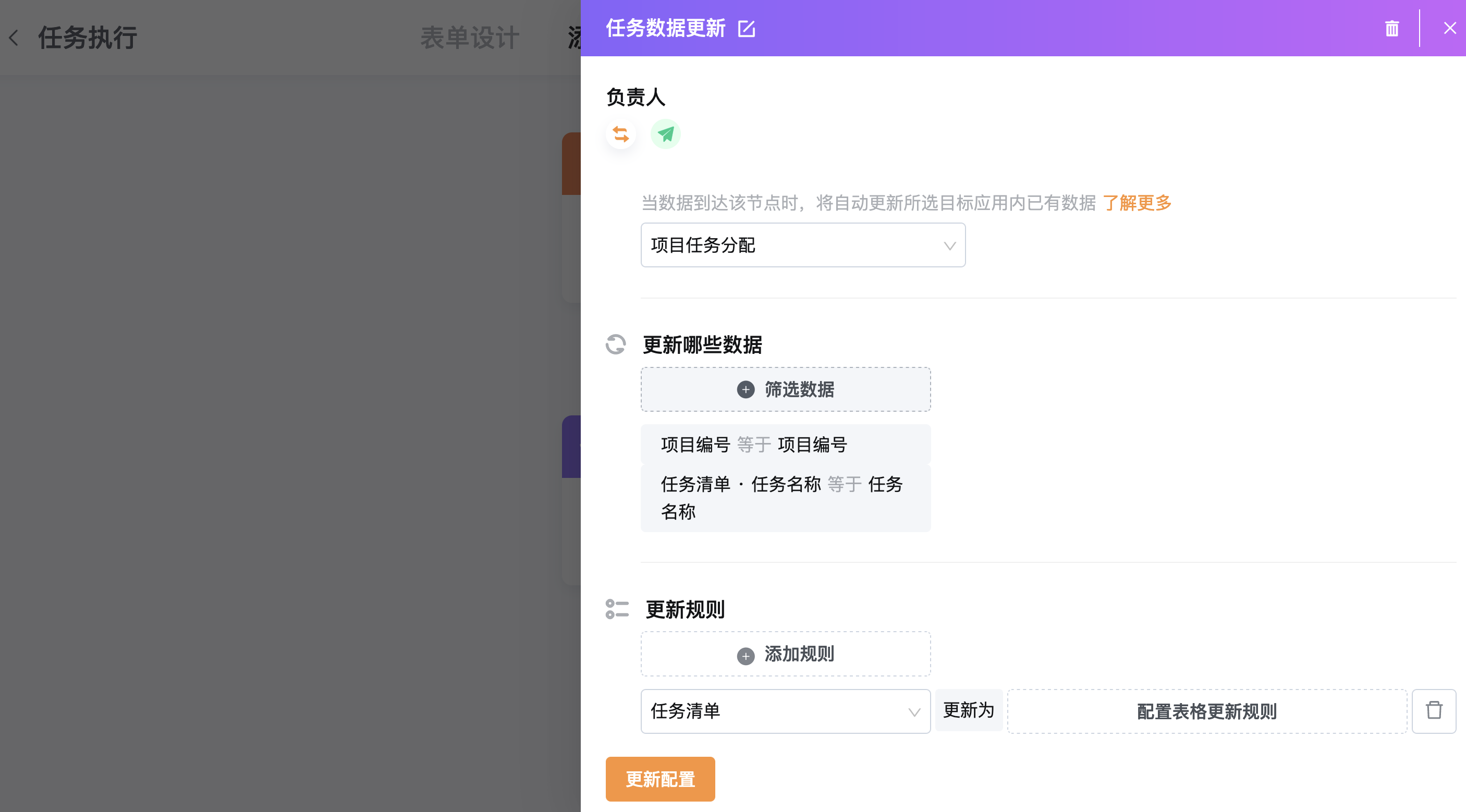Screen dimensions: 1466x812
Task: Close the 任务数据更新 panel
Action: click(1449, 28)
